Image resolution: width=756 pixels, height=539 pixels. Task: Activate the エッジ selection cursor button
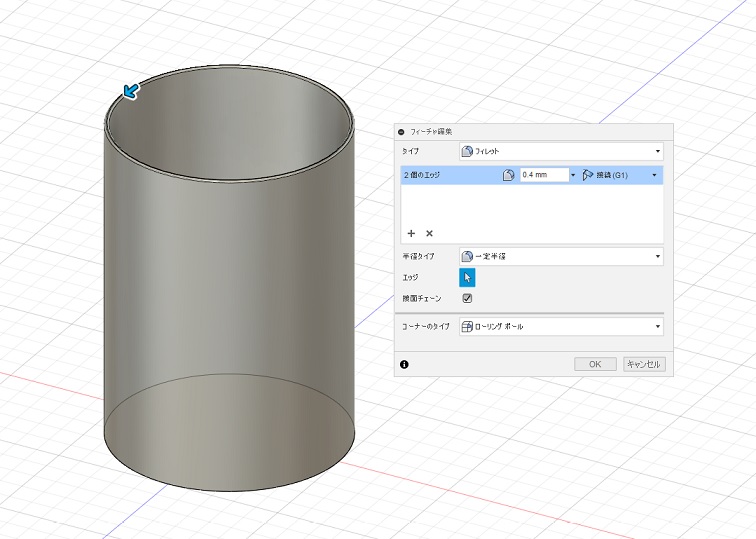pos(467,278)
